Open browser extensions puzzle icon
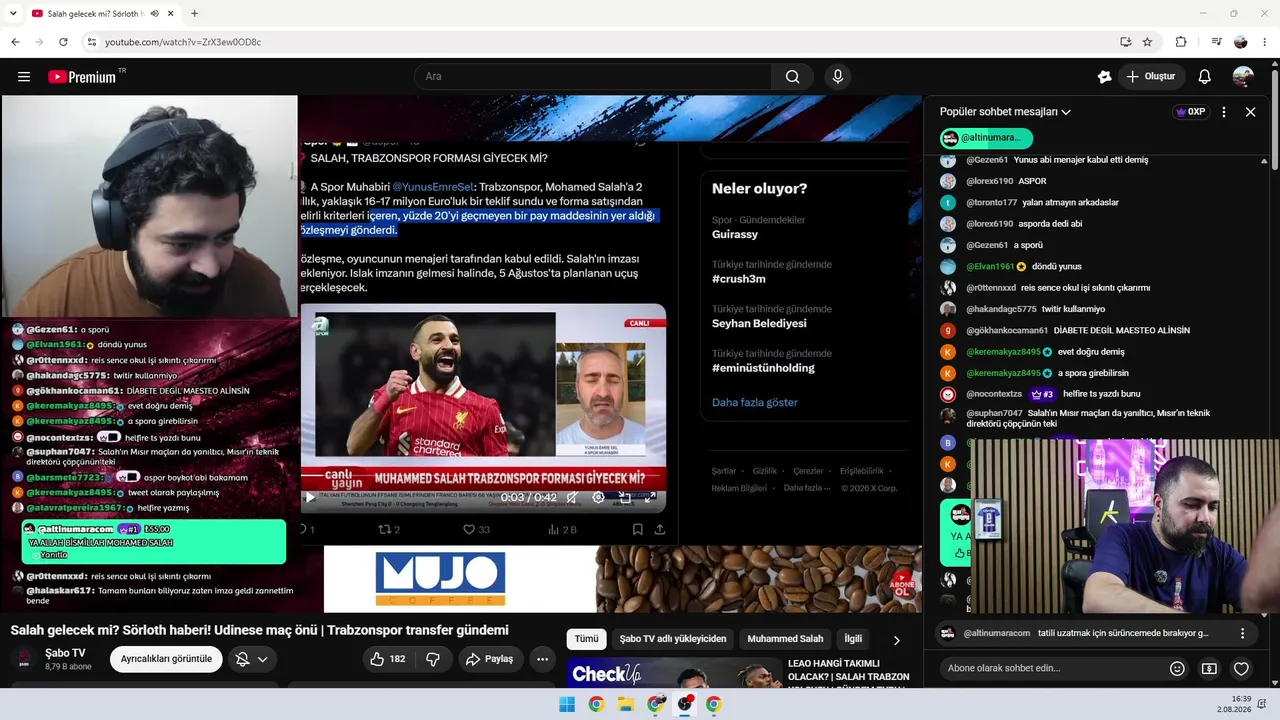 [x=1181, y=42]
